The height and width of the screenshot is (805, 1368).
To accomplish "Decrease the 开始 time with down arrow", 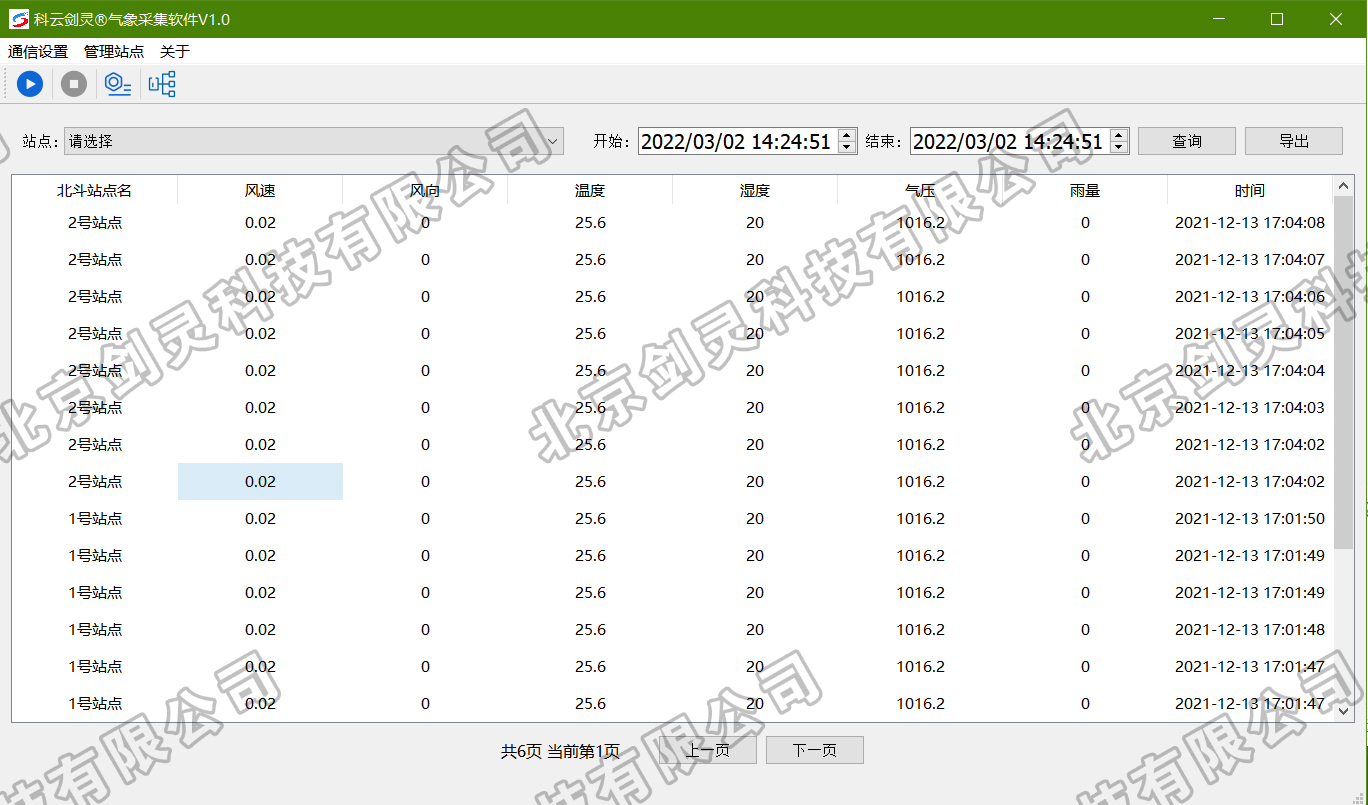I will (847, 148).
